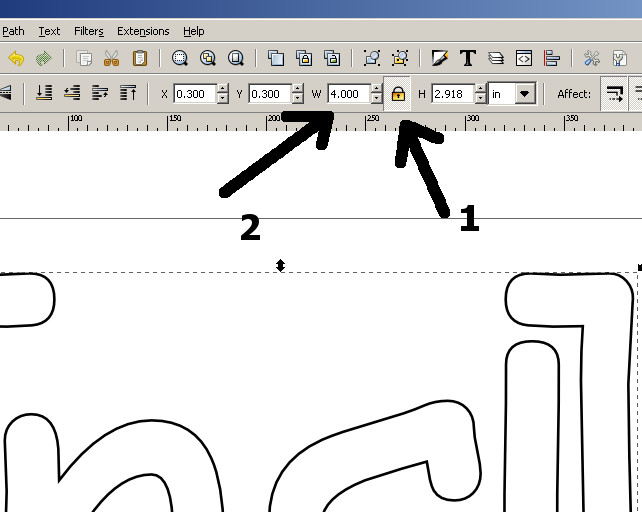Click the Paste clipboard icon

click(x=140, y=59)
